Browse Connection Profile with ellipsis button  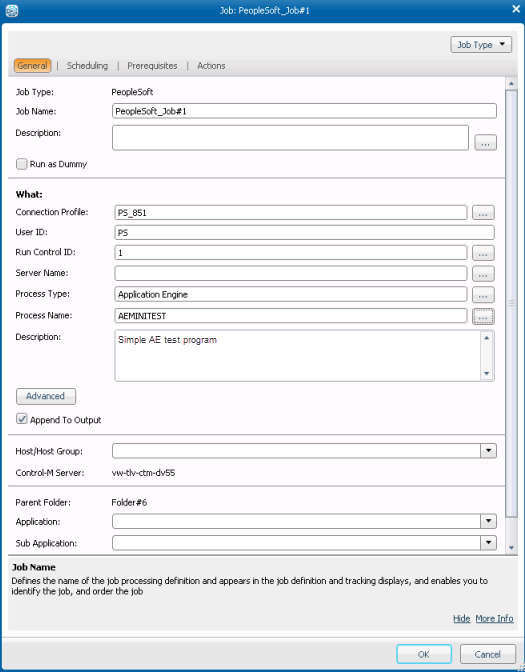483,213
